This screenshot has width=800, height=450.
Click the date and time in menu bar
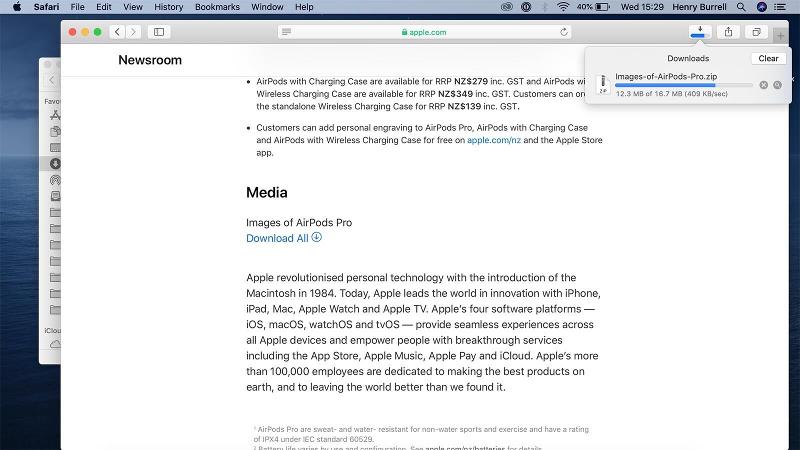point(642,7)
